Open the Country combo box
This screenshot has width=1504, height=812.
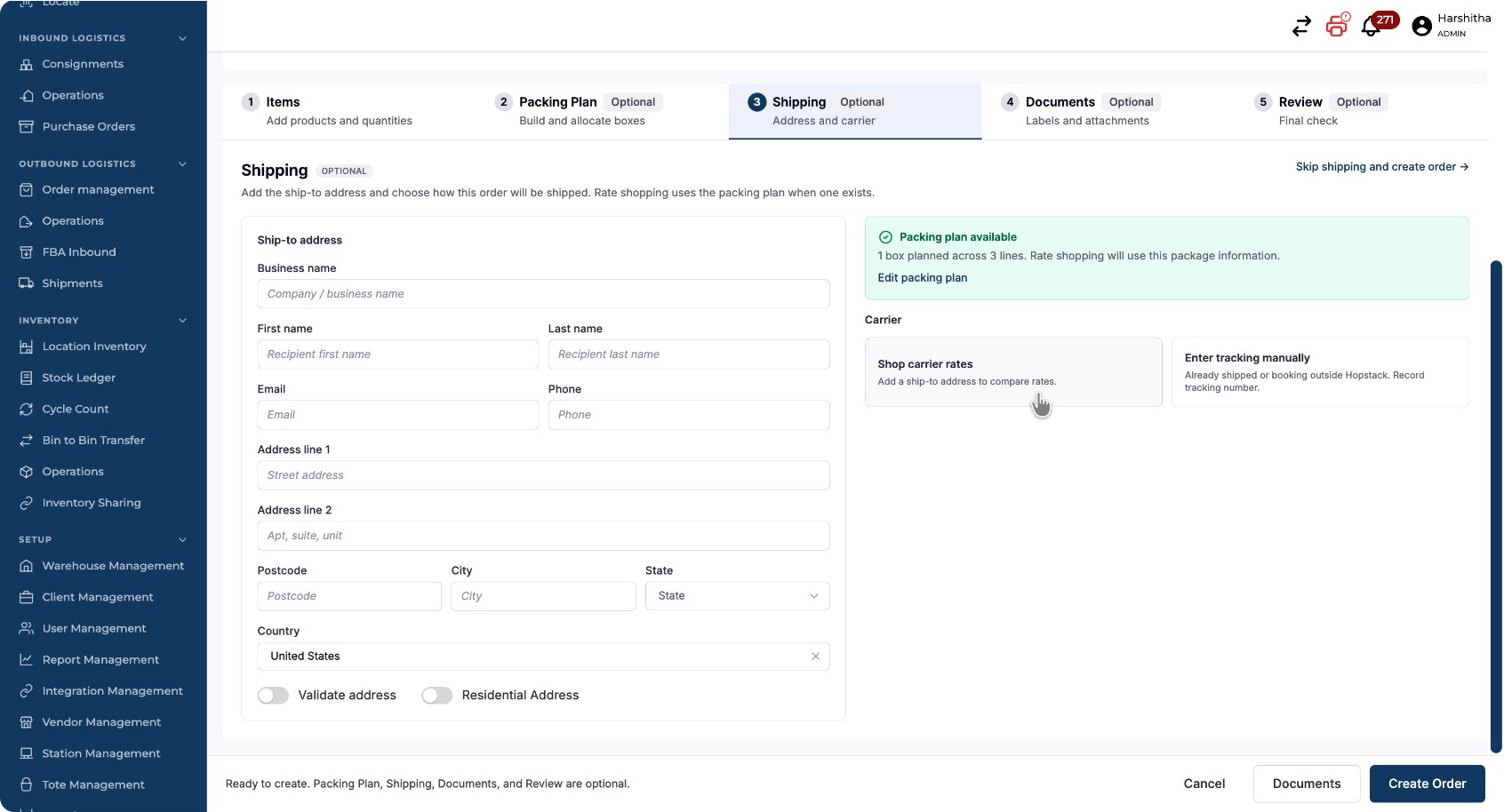coord(543,657)
